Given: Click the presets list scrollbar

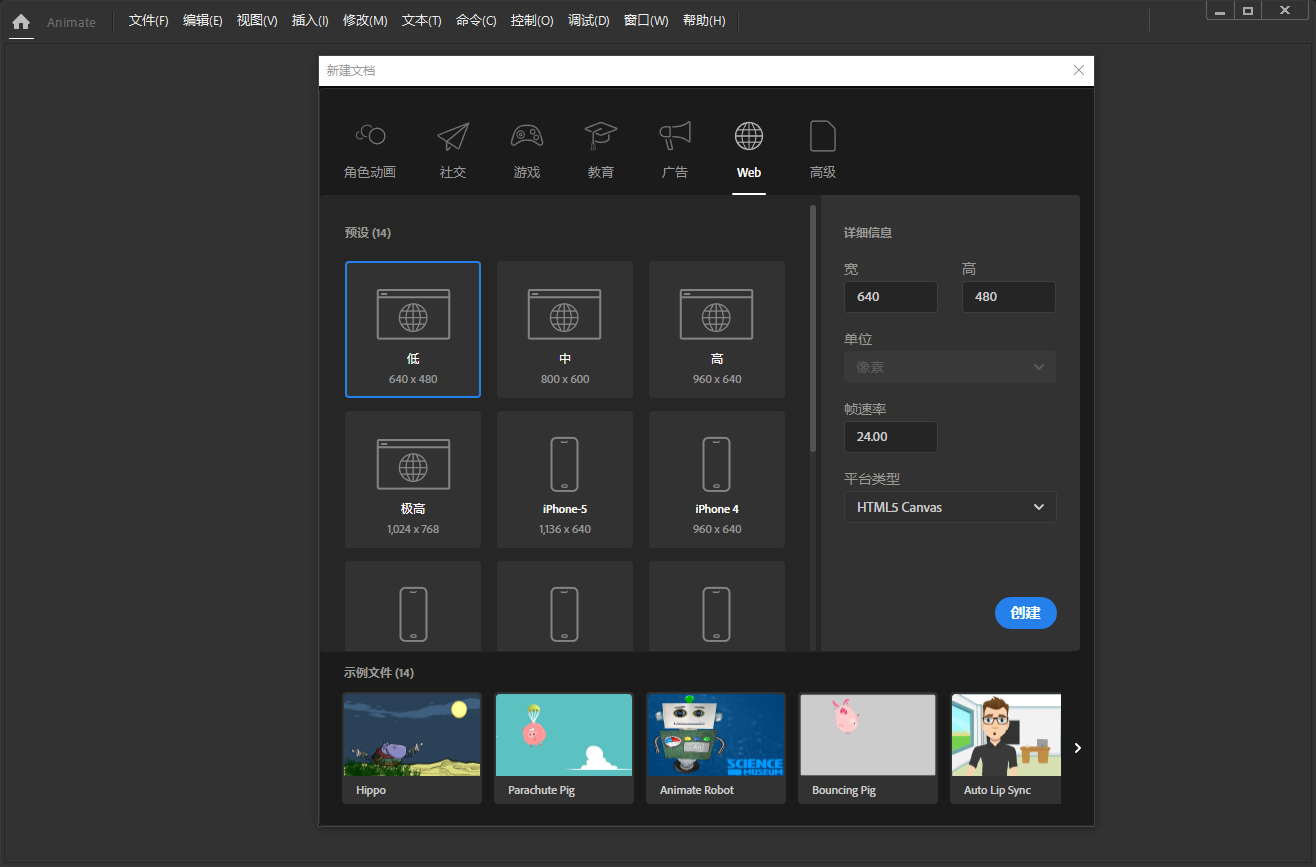Looking at the screenshot, I should [813, 328].
